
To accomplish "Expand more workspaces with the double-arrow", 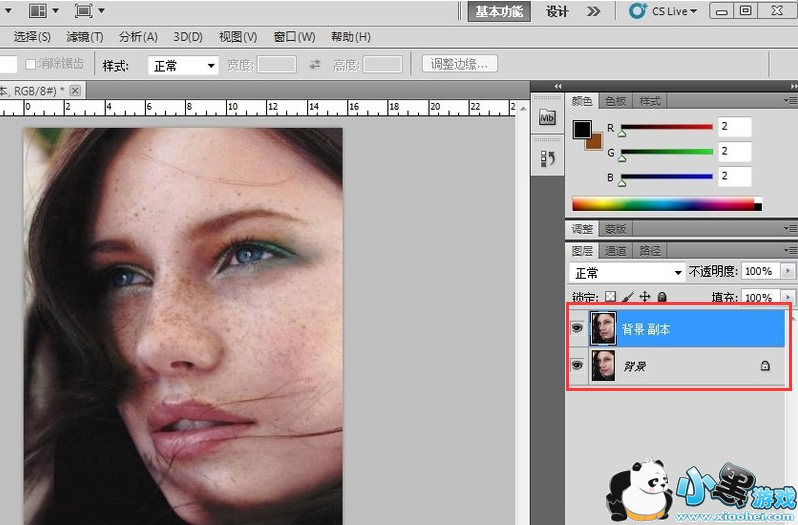I will (x=594, y=11).
